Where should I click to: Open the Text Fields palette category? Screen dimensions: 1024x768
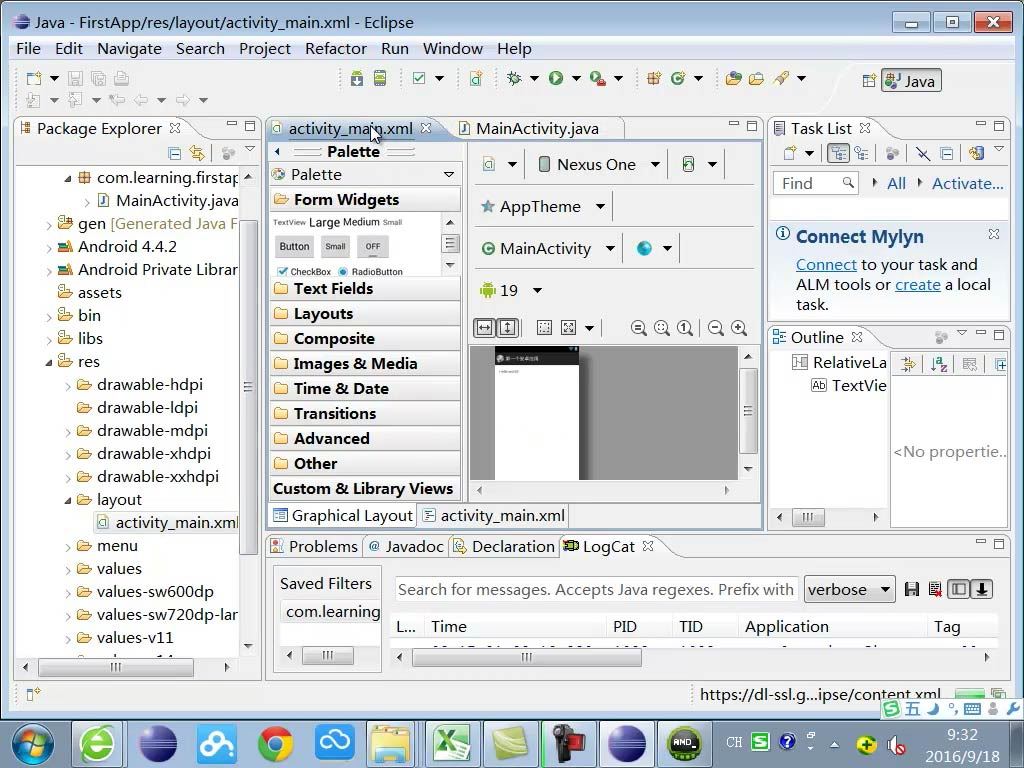(365, 289)
